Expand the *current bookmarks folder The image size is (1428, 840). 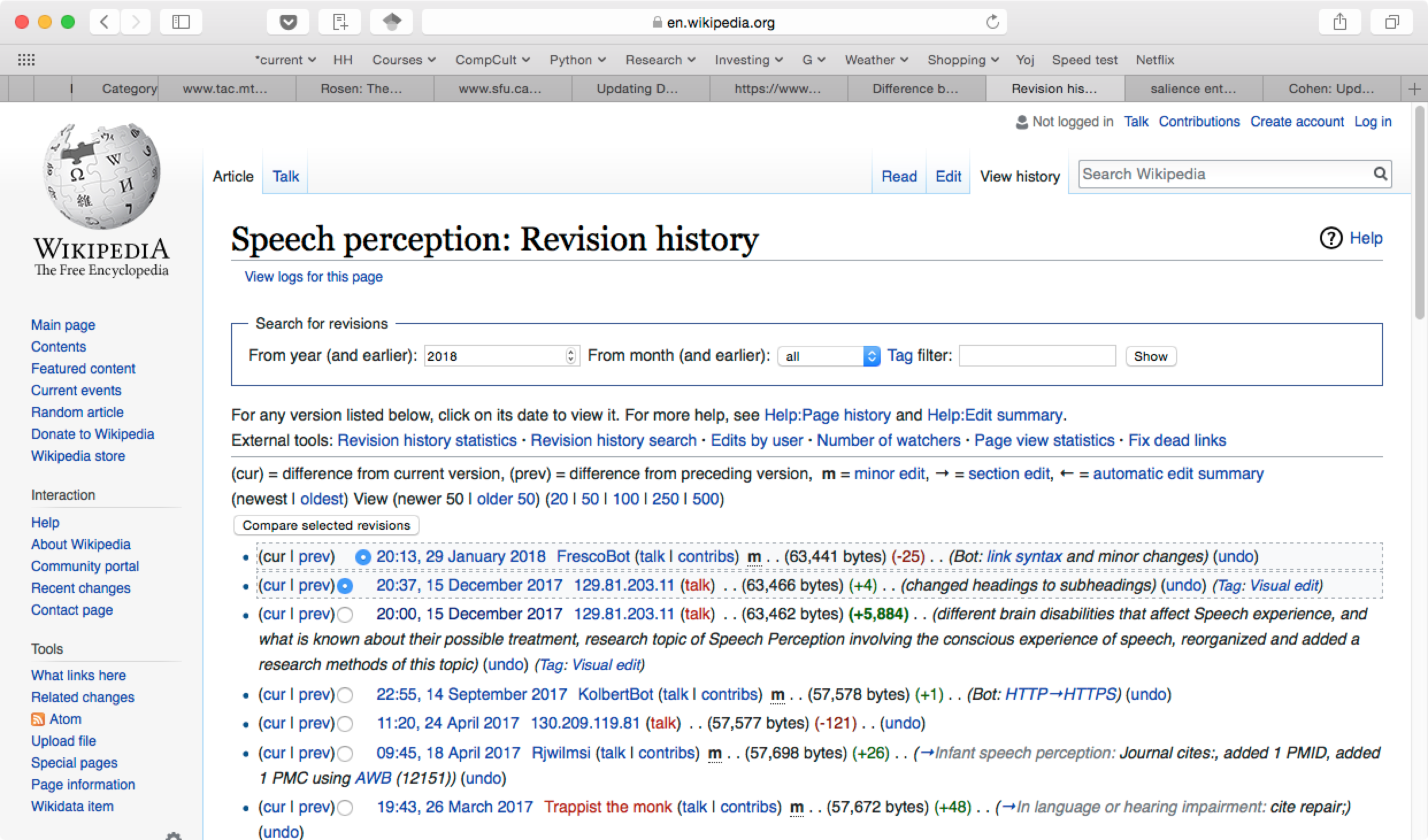[285, 60]
